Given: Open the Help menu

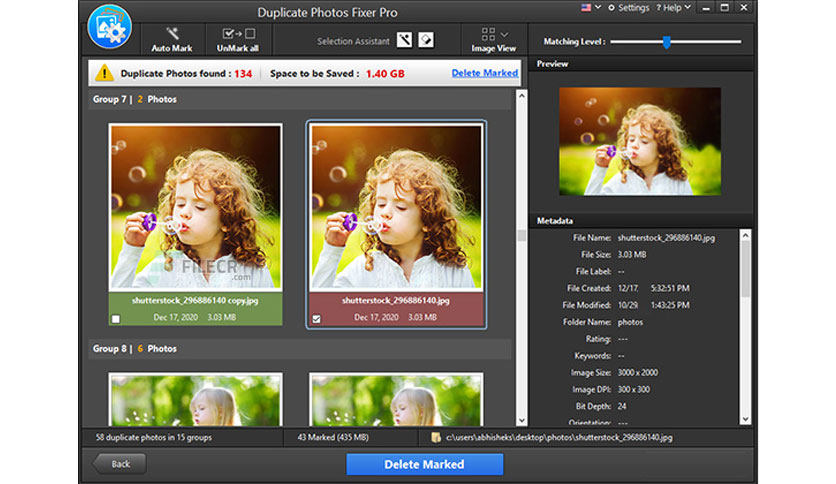Looking at the screenshot, I should (x=673, y=7).
